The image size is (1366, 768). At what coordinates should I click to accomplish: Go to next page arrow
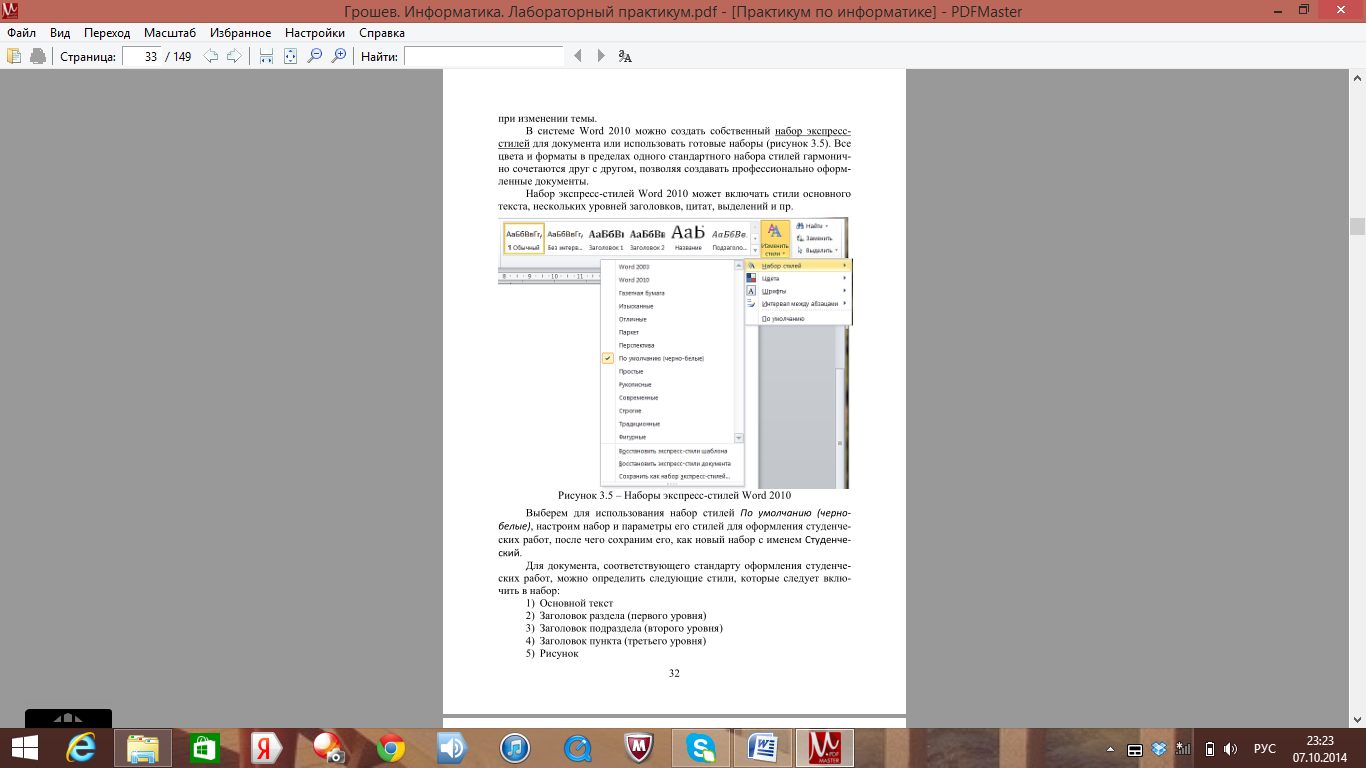(234, 56)
